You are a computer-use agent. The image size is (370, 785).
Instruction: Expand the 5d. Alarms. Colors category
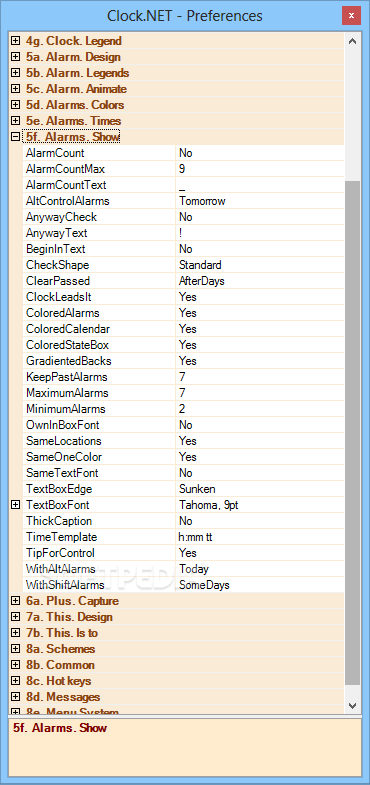pos(16,105)
